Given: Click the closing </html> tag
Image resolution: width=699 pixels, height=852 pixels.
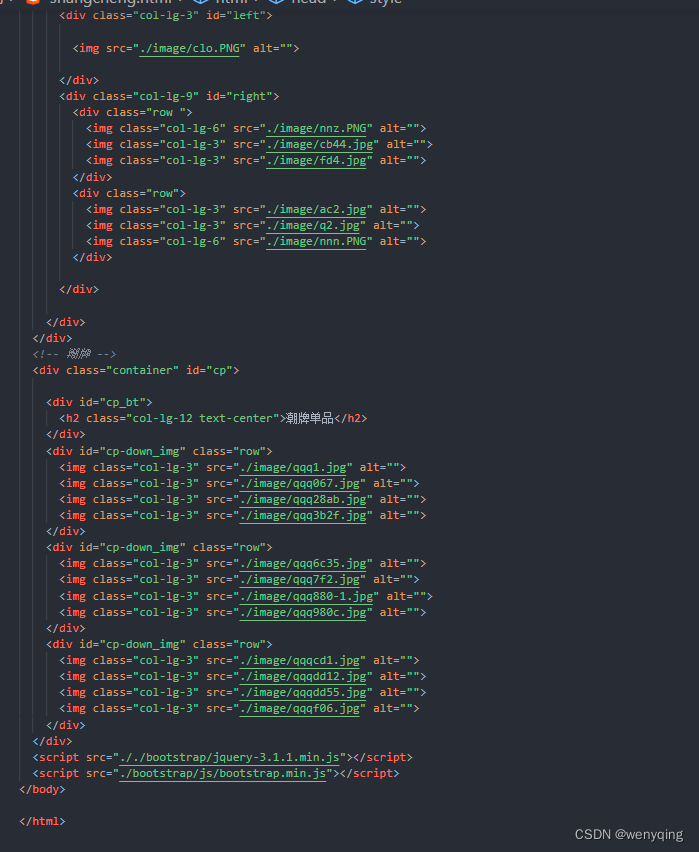Looking at the screenshot, I should 42,822.
